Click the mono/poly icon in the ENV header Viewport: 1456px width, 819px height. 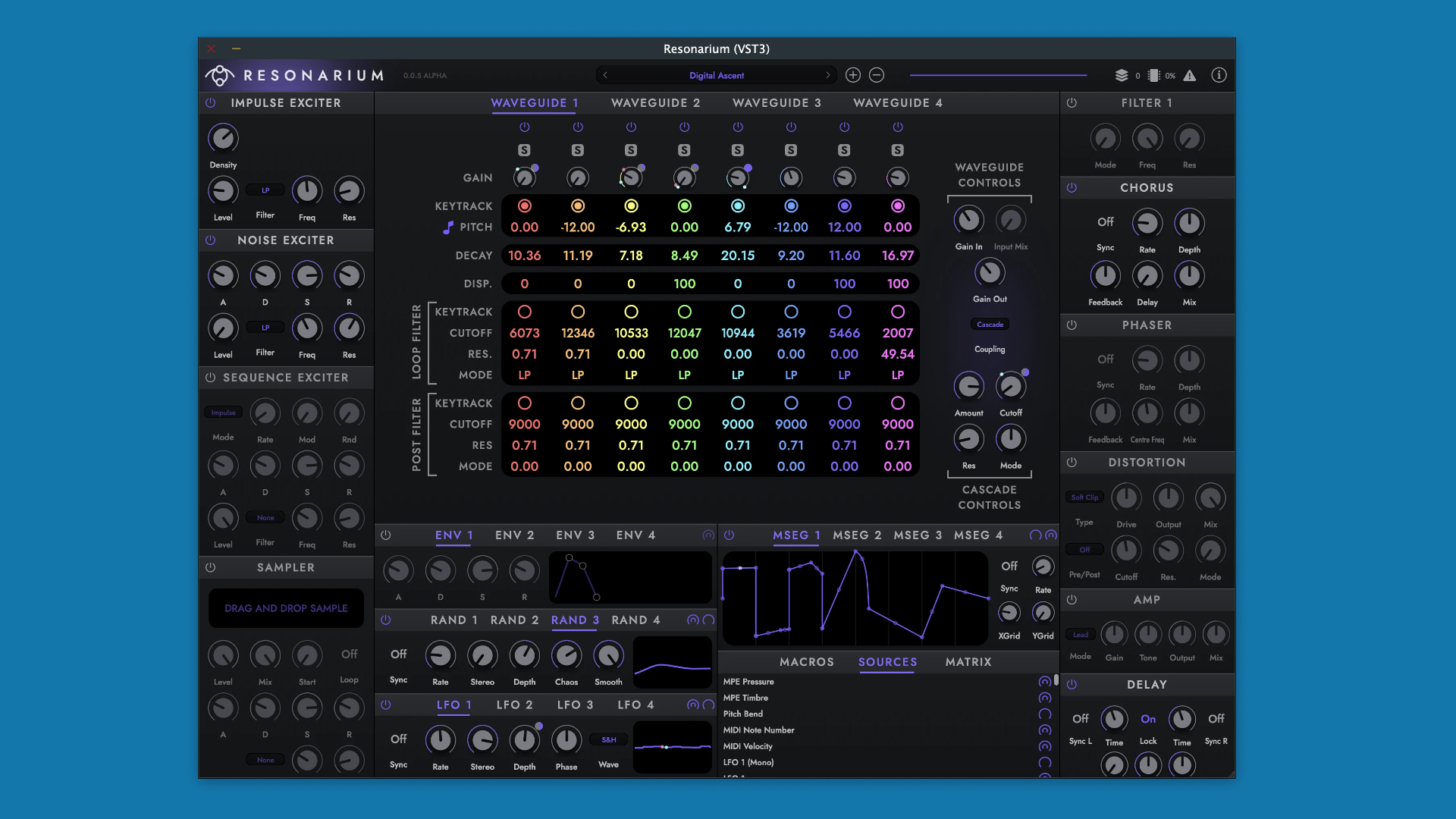pyautogui.click(x=708, y=535)
